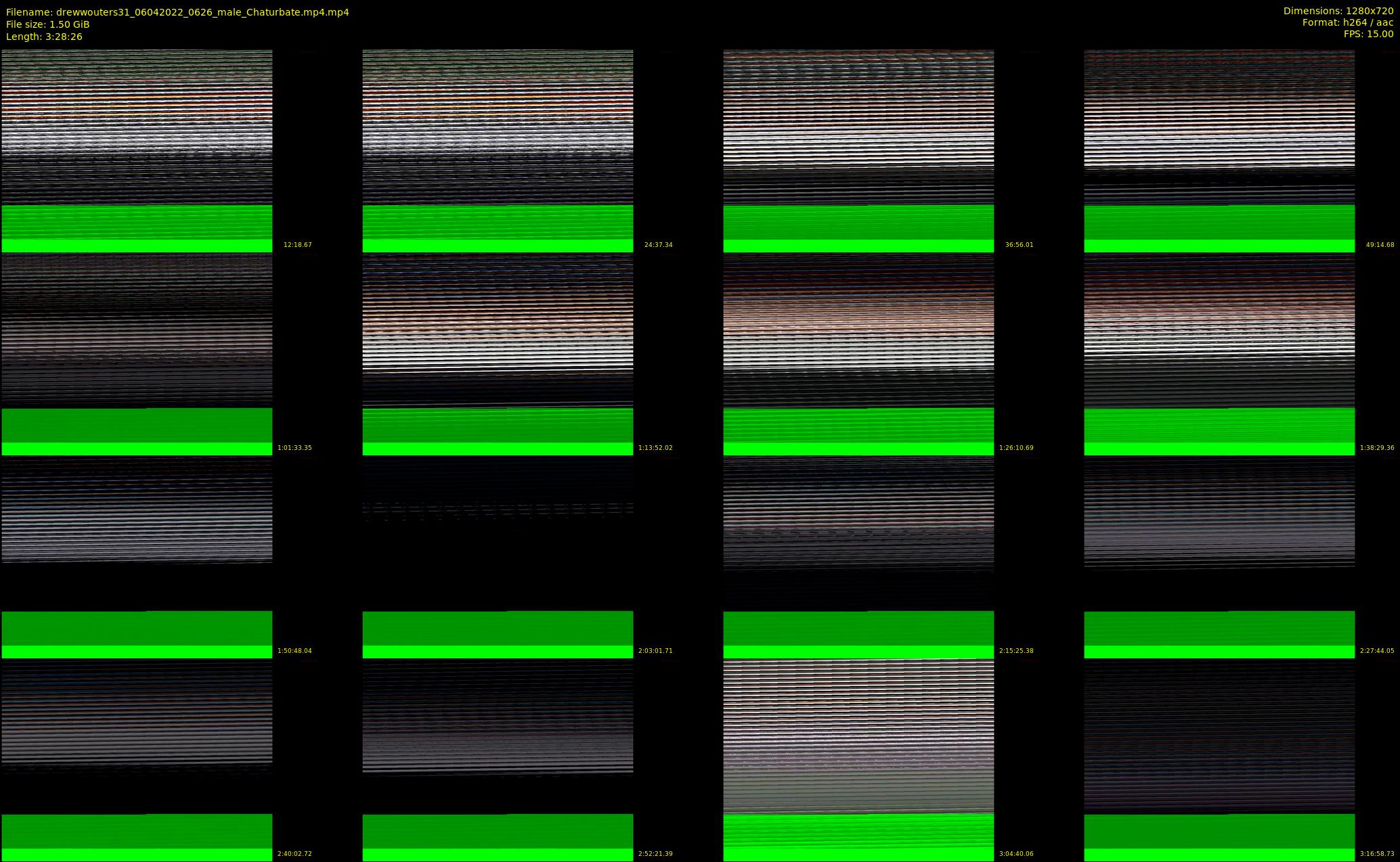Select the frame at 1:01:33.35
The height and width of the screenshot is (862, 1400).
click(x=137, y=354)
